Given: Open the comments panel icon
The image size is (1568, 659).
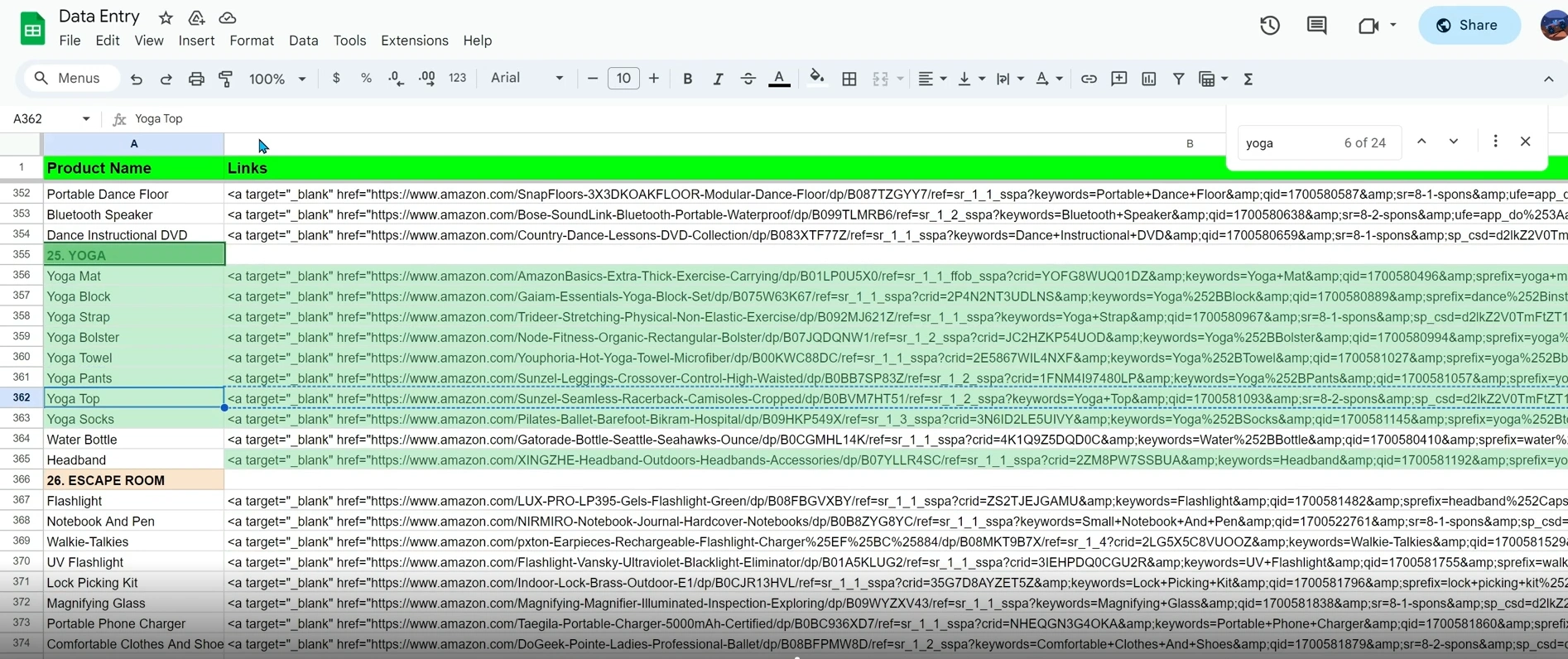Looking at the screenshot, I should [x=1316, y=25].
